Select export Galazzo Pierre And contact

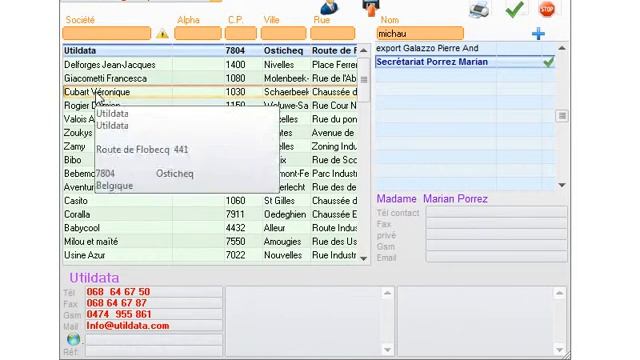pyautogui.click(x=465, y=48)
